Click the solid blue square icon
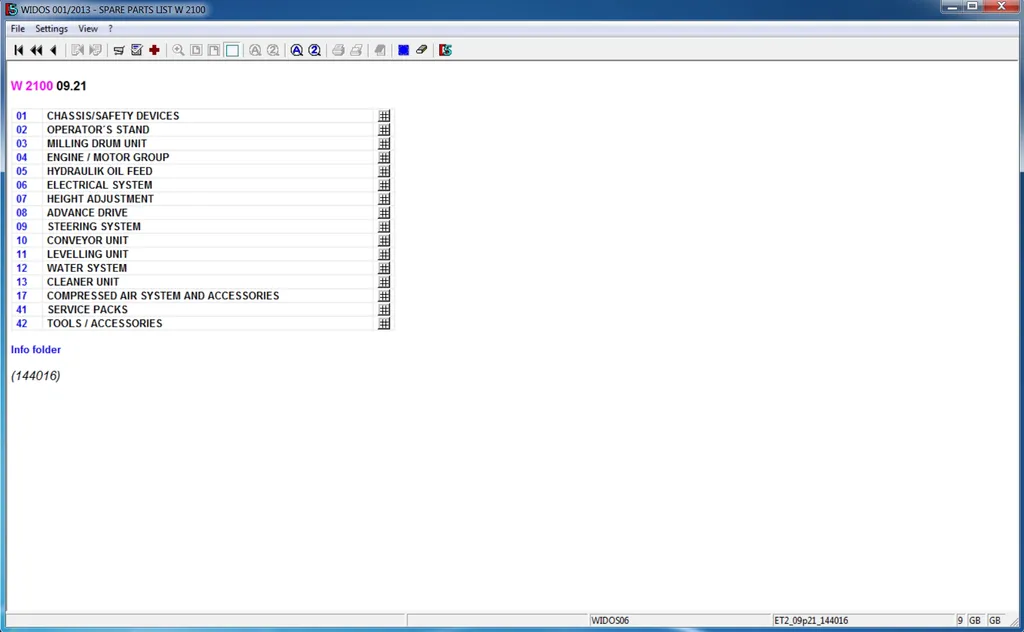The image size is (1024, 632). [x=404, y=50]
